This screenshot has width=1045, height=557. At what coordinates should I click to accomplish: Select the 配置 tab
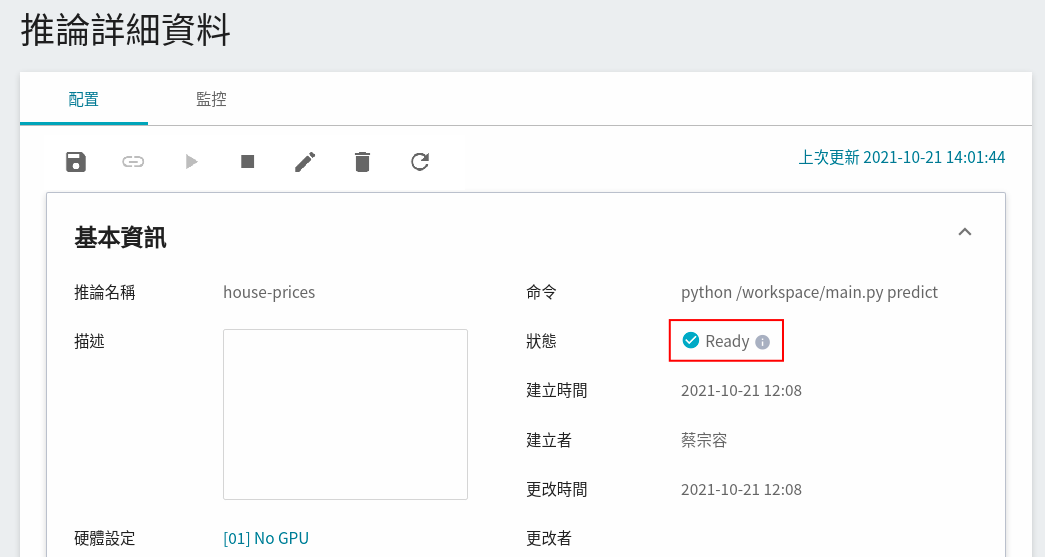[x=84, y=99]
